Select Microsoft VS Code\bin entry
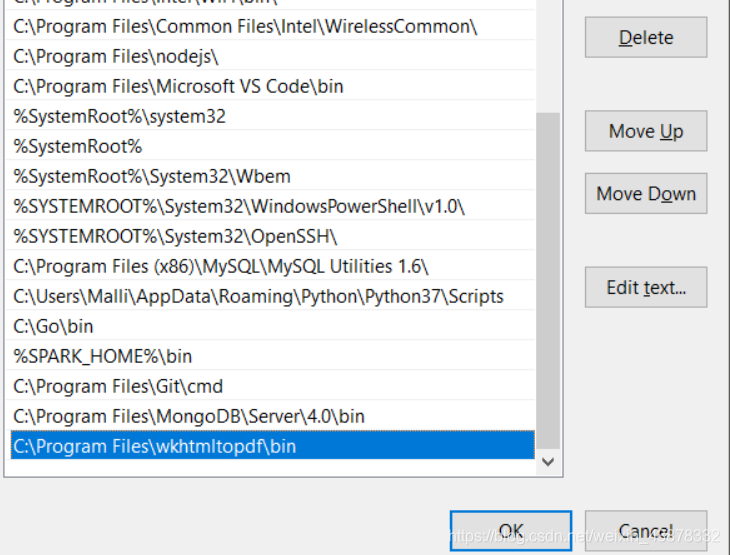Image resolution: width=730 pixels, height=555 pixels. (x=270, y=86)
